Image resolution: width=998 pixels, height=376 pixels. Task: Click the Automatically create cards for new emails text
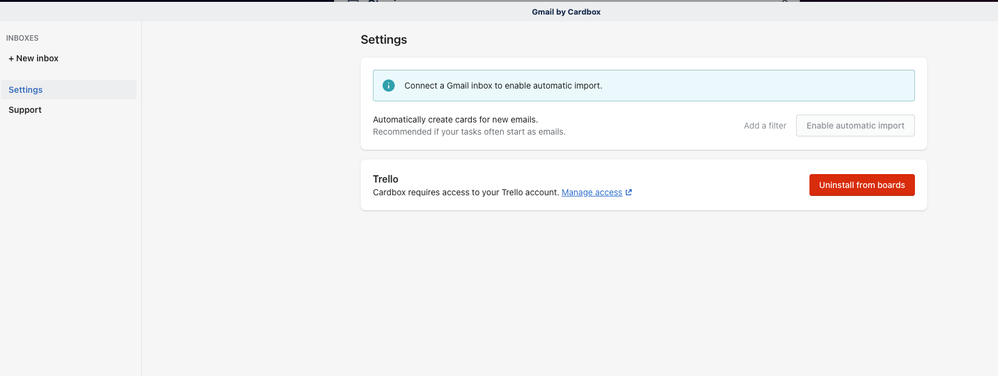[456, 120]
